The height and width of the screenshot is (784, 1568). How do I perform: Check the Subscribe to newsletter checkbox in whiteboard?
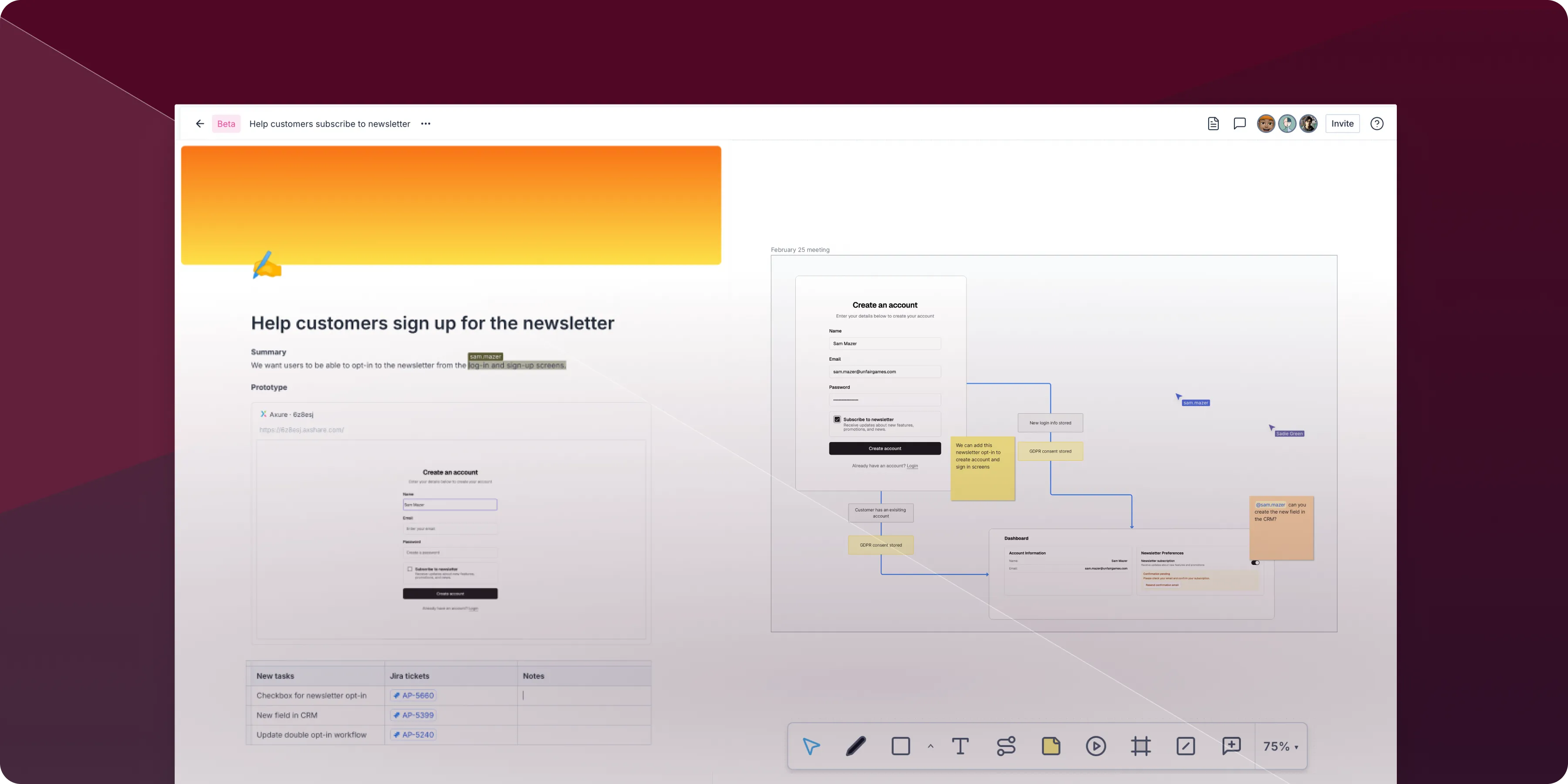[837, 419]
